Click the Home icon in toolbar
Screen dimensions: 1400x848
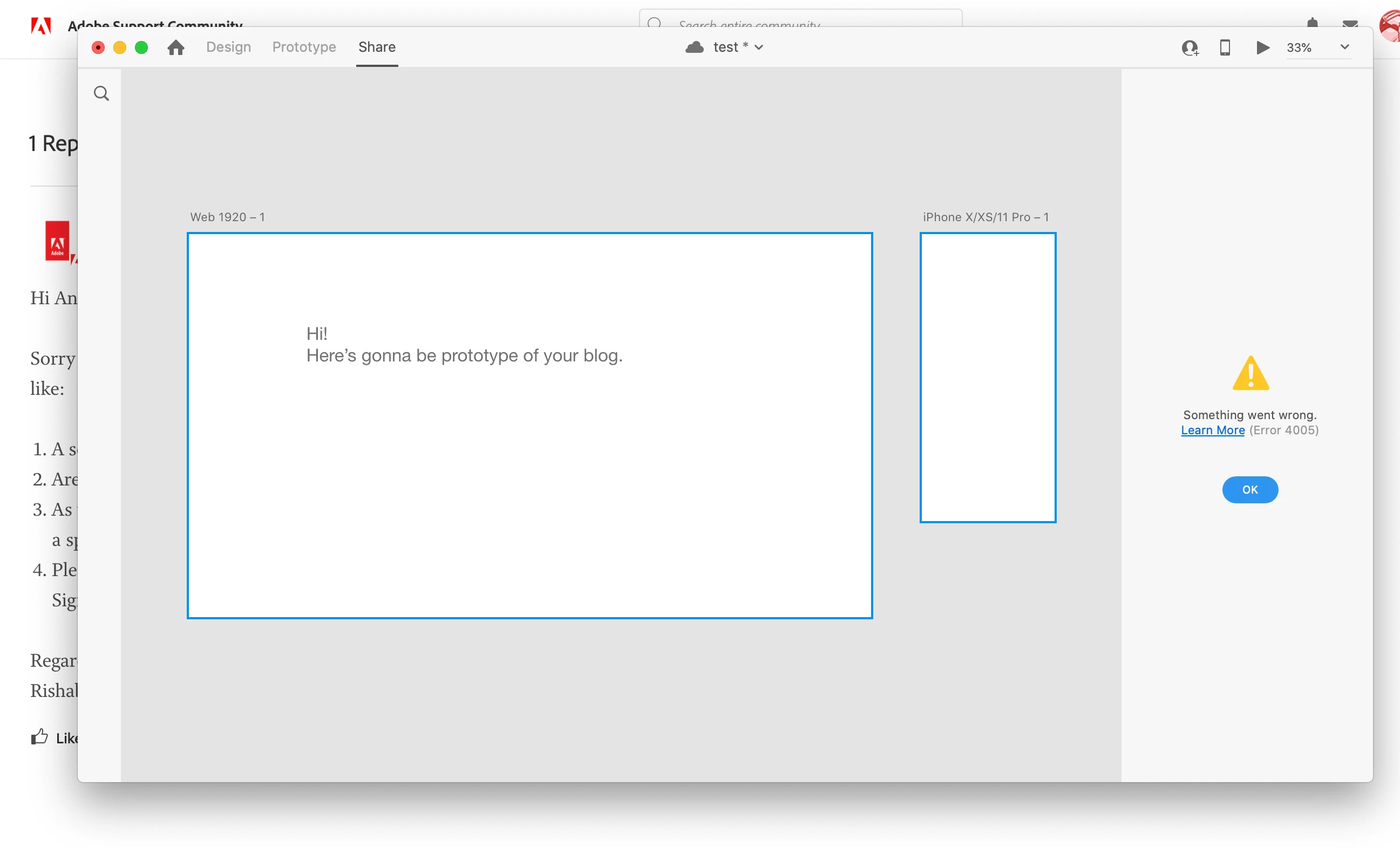[175, 47]
